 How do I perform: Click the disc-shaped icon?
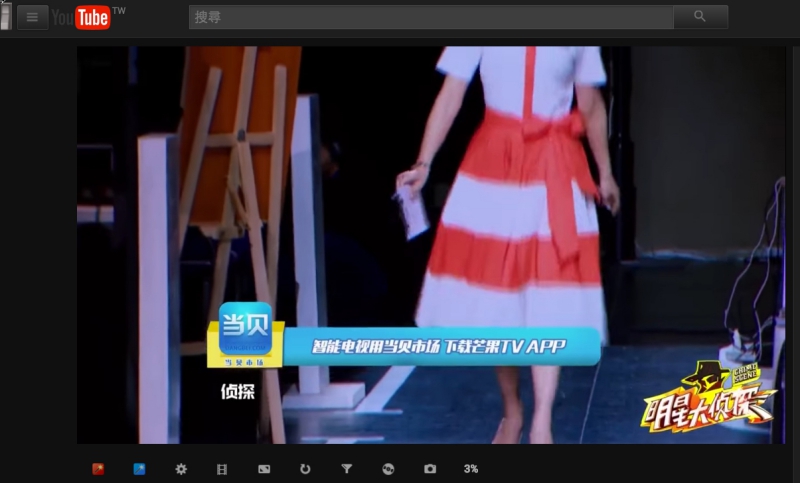(x=388, y=469)
